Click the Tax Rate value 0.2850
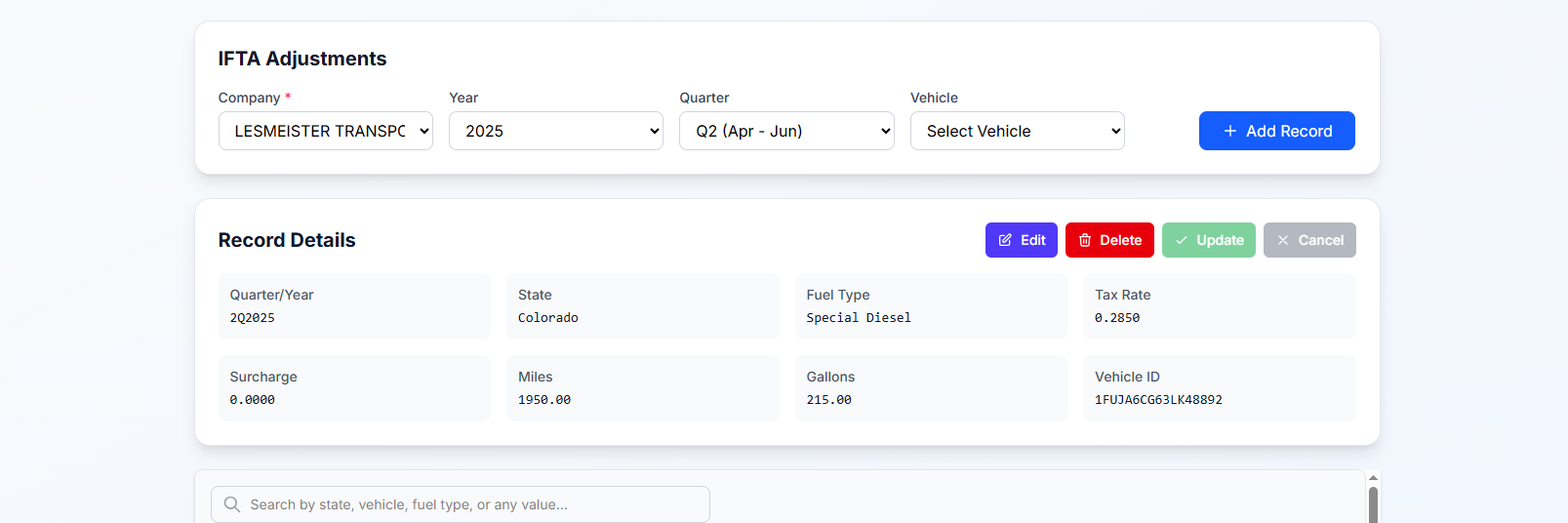The image size is (1568, 523). pyautogui.click(x=1117, y=318)
